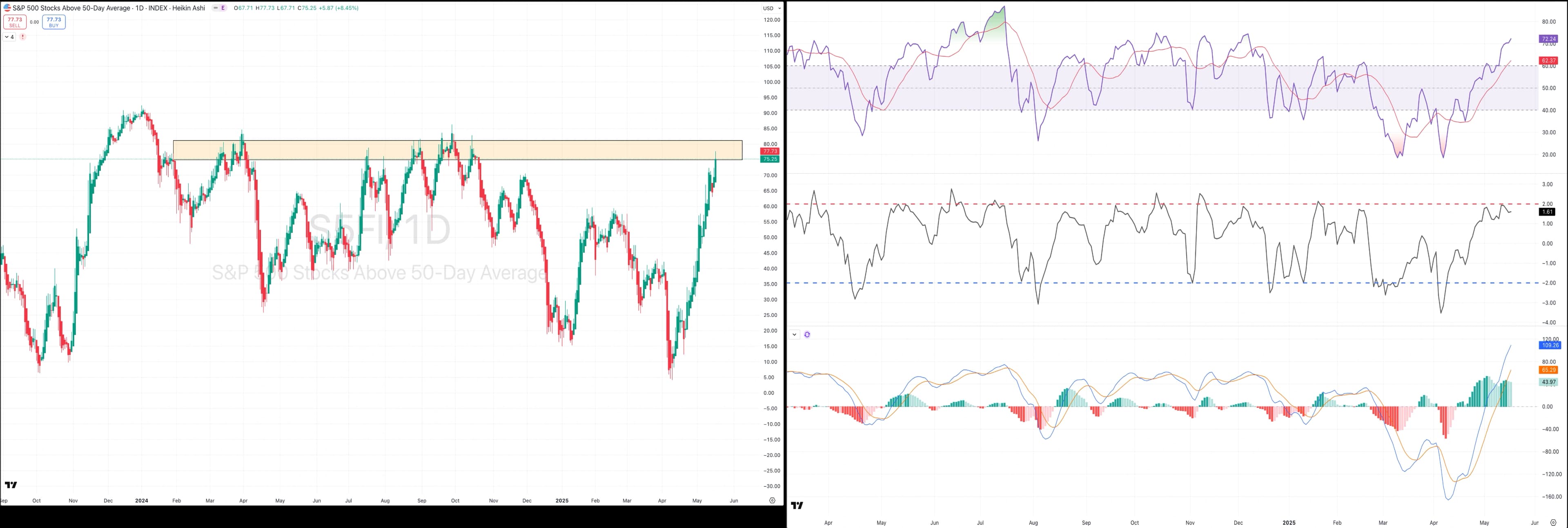Click the US flag symbol icon
Image resolution: width=1568 pixels, height=528 pixels.
(7, 8)
